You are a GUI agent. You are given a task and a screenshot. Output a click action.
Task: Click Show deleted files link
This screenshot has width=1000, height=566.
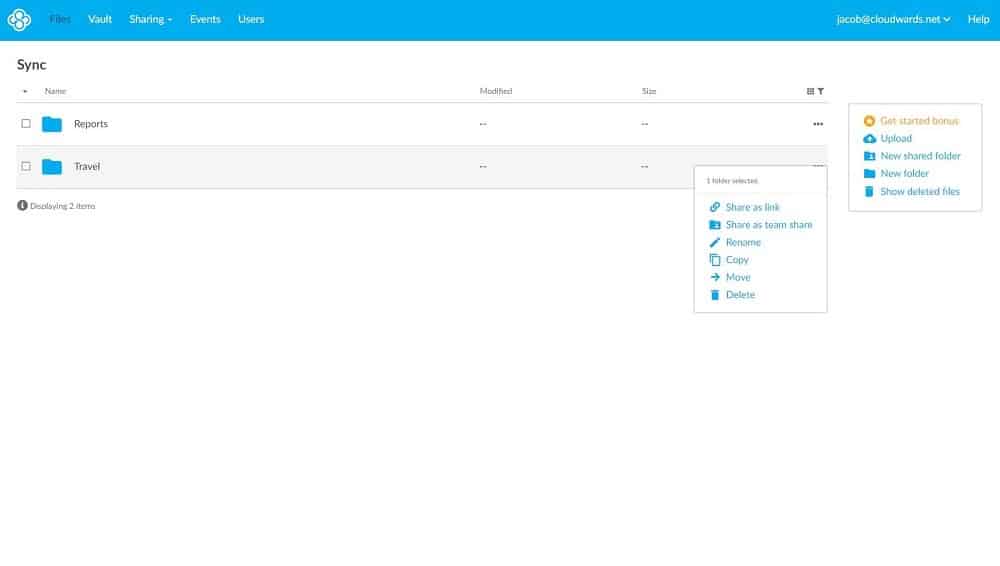click(x=920, y=191)
